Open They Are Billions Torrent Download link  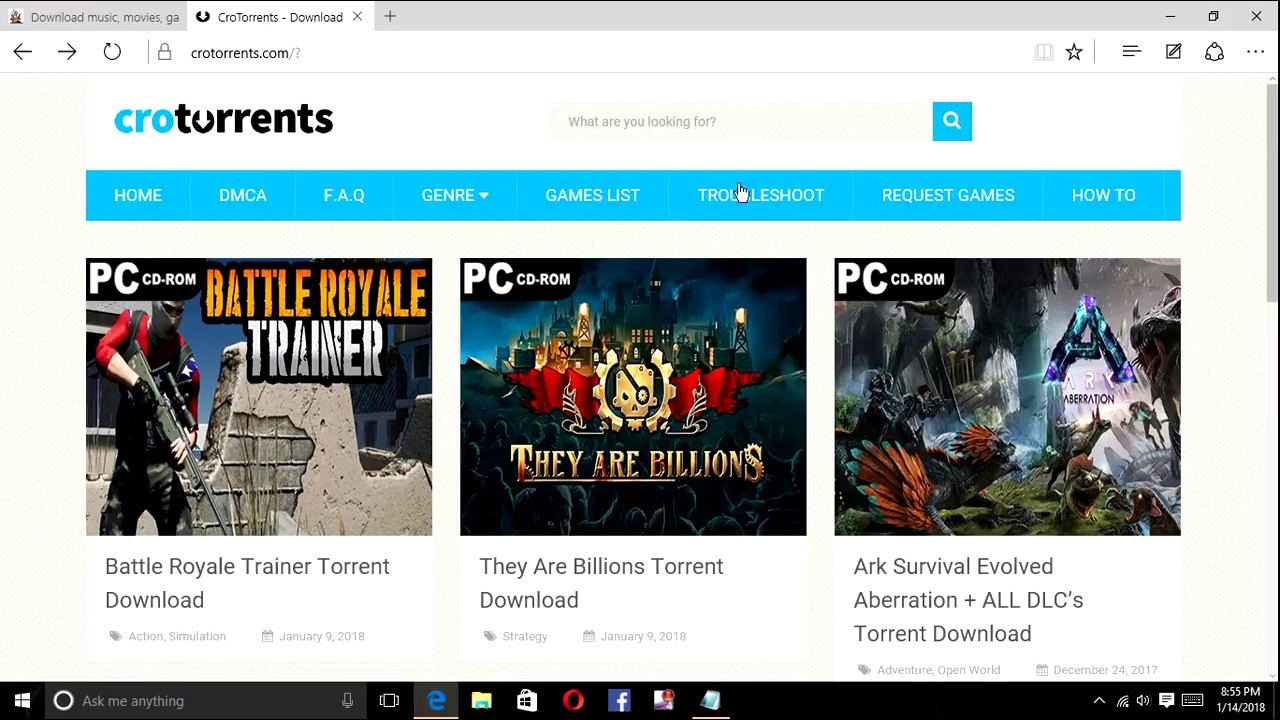[x=601, y=583]
